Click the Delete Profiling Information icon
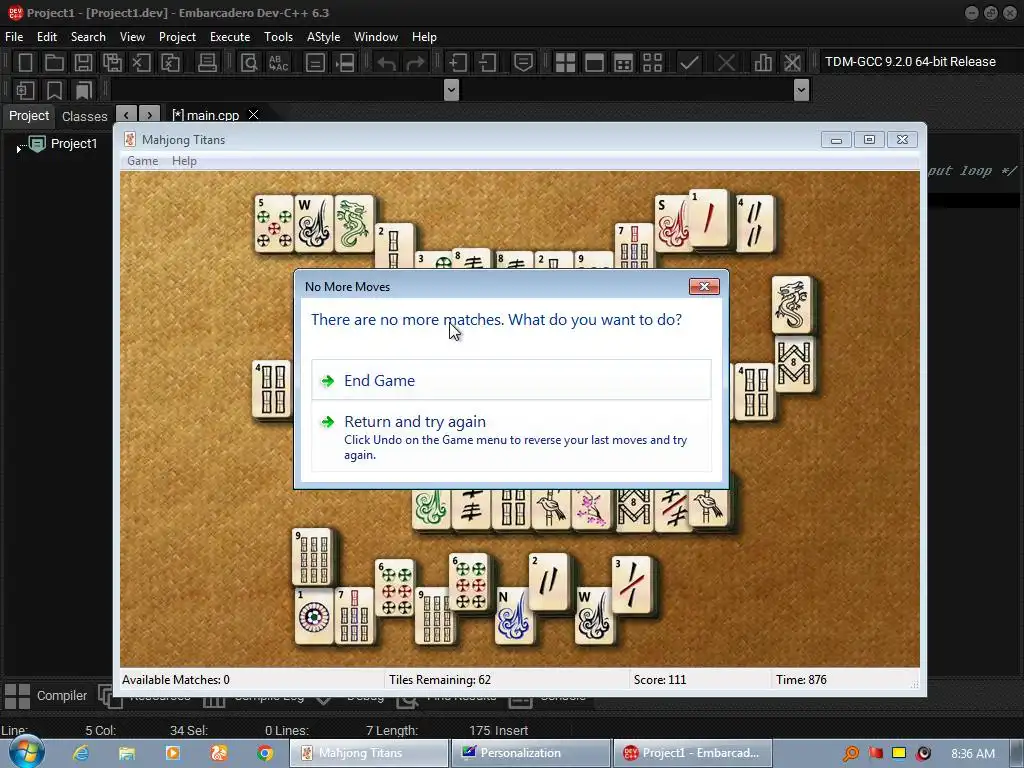Image resolution: width=1024 pixels, height=768 pixels. point(792,63)
